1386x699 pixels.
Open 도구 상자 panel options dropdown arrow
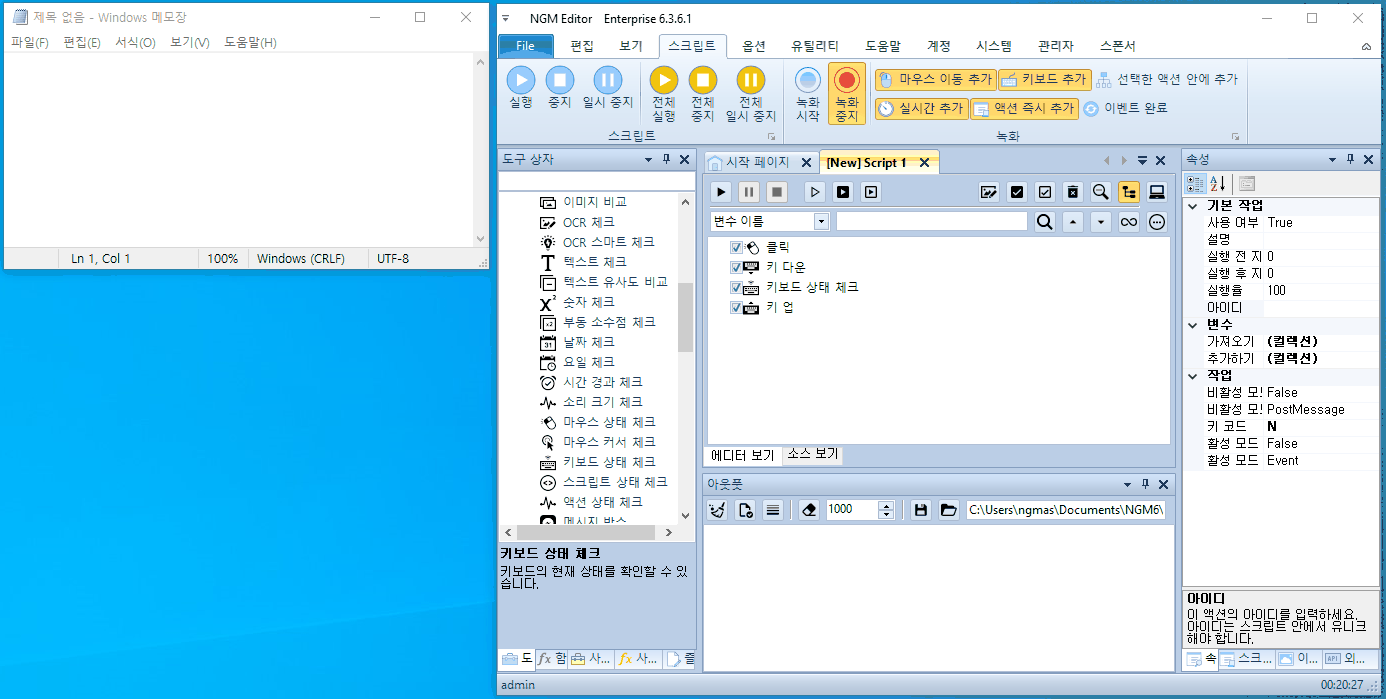point(648,160)
